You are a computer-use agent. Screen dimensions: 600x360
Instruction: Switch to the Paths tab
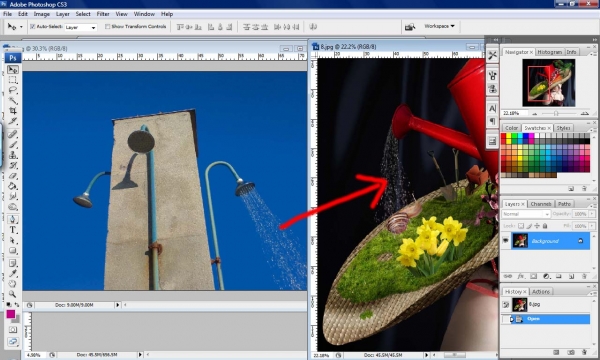[x=564, y=204]
